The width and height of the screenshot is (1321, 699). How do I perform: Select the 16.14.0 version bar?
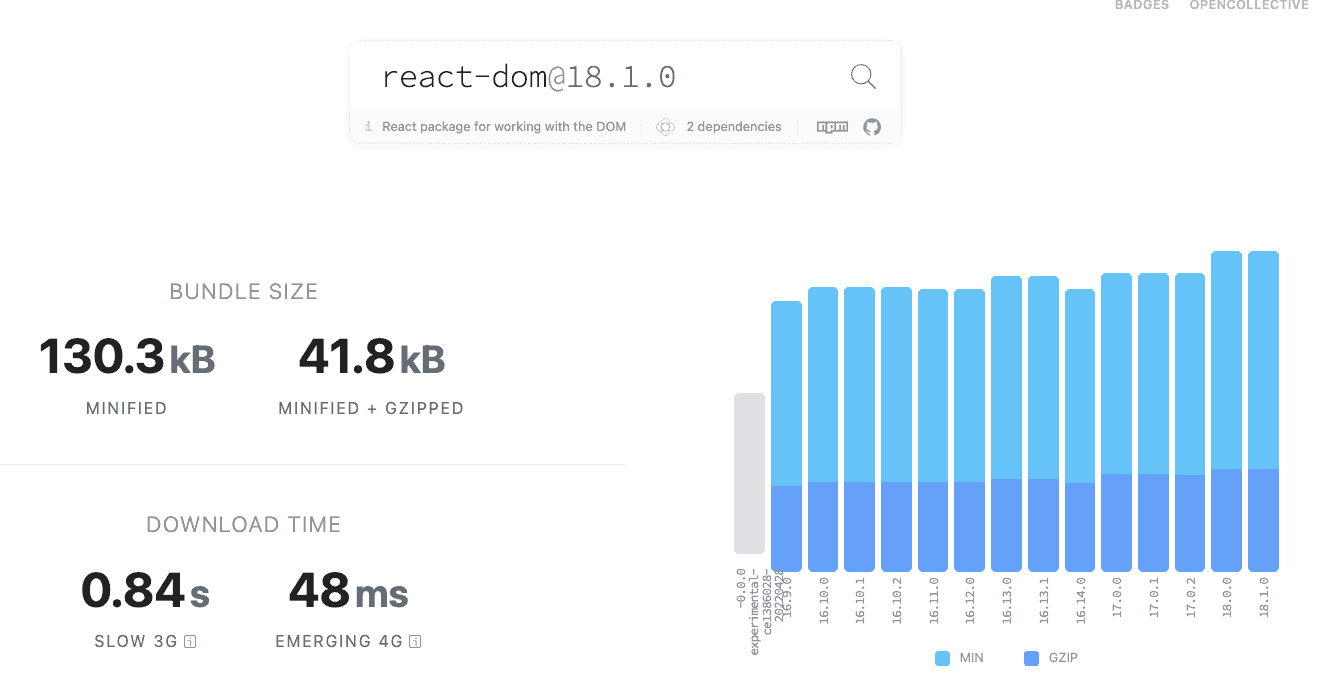point(1080,430)
